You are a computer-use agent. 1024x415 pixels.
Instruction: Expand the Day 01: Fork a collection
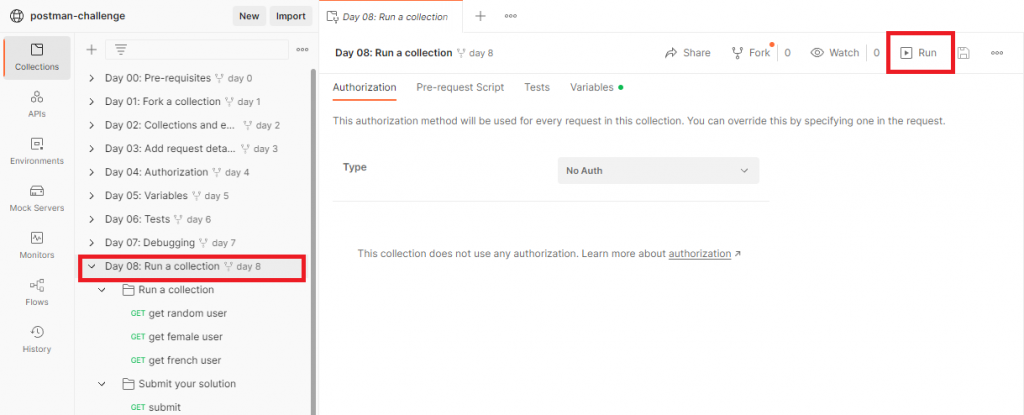(x=91, y=101)
